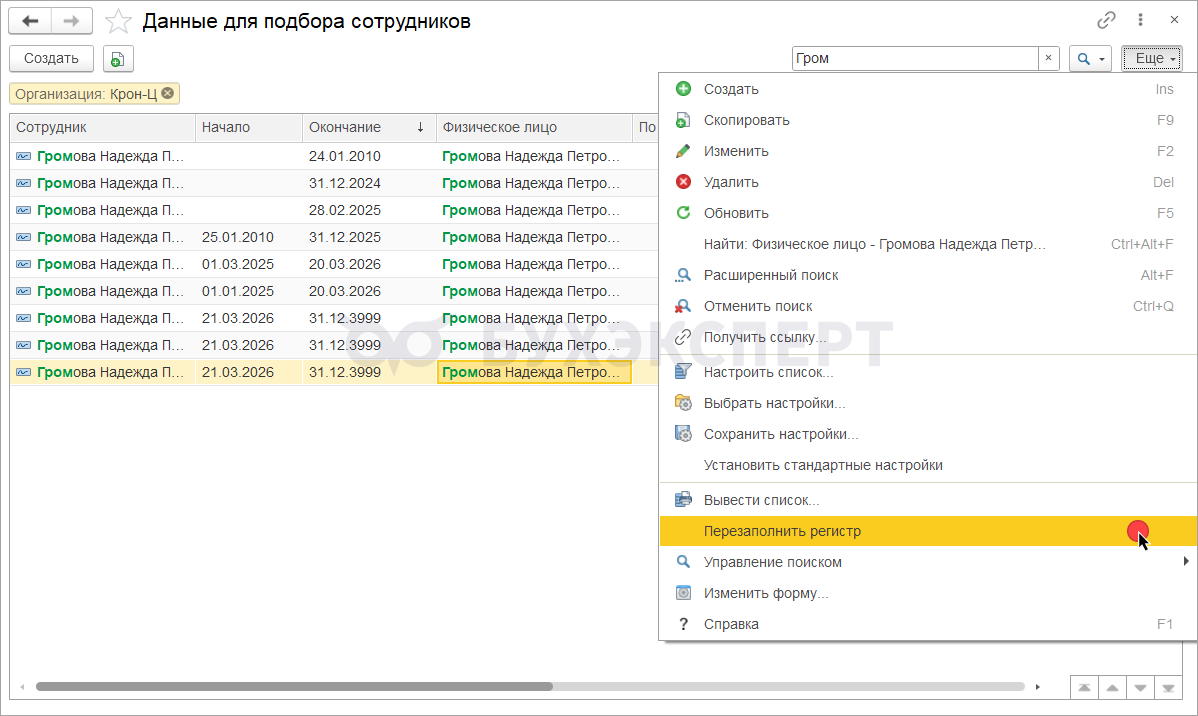Choose Удалить from the menu

click(731, 182)
